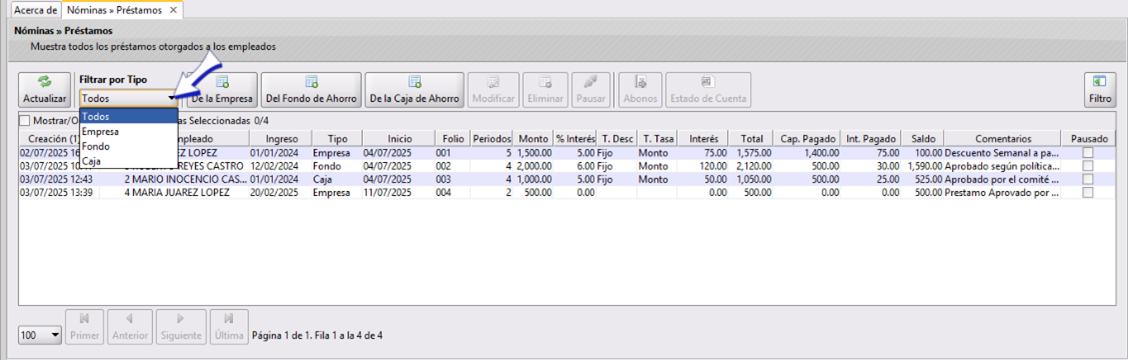
Task: Toggle the Mostrar/Ocultar checkbox
Action: (x=25, y=121)
